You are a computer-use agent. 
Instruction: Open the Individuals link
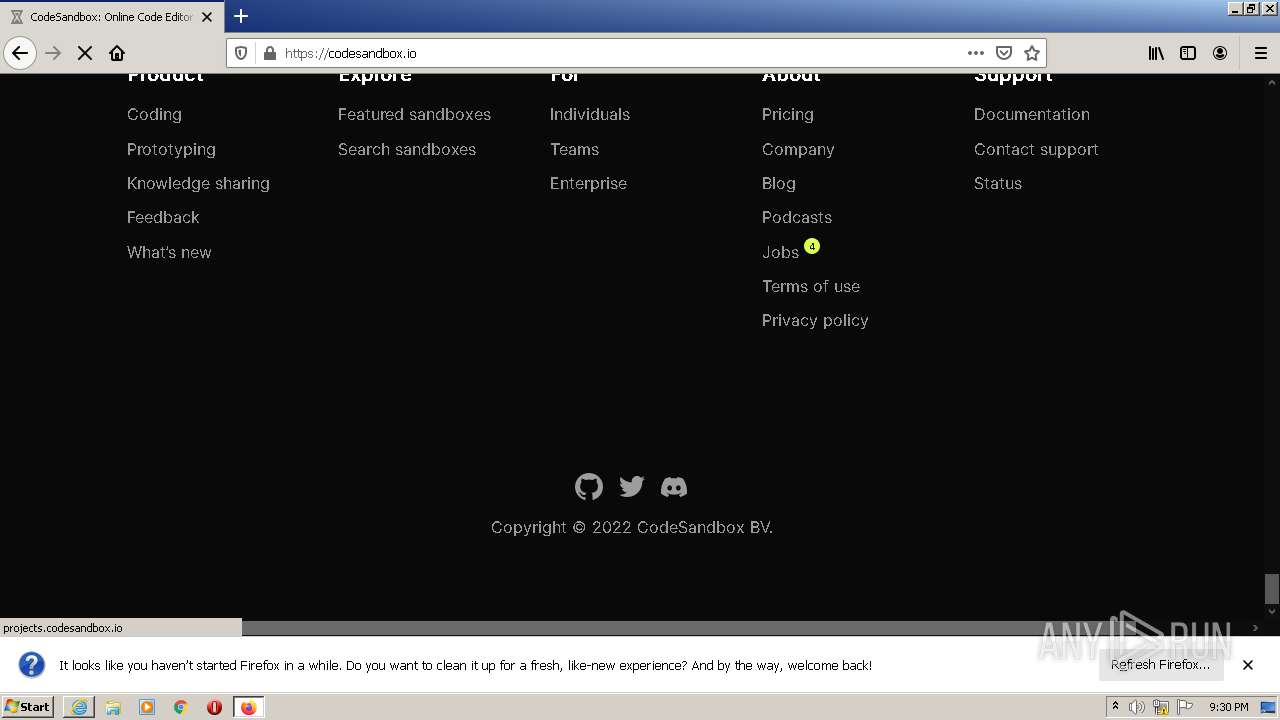(590, 114)
